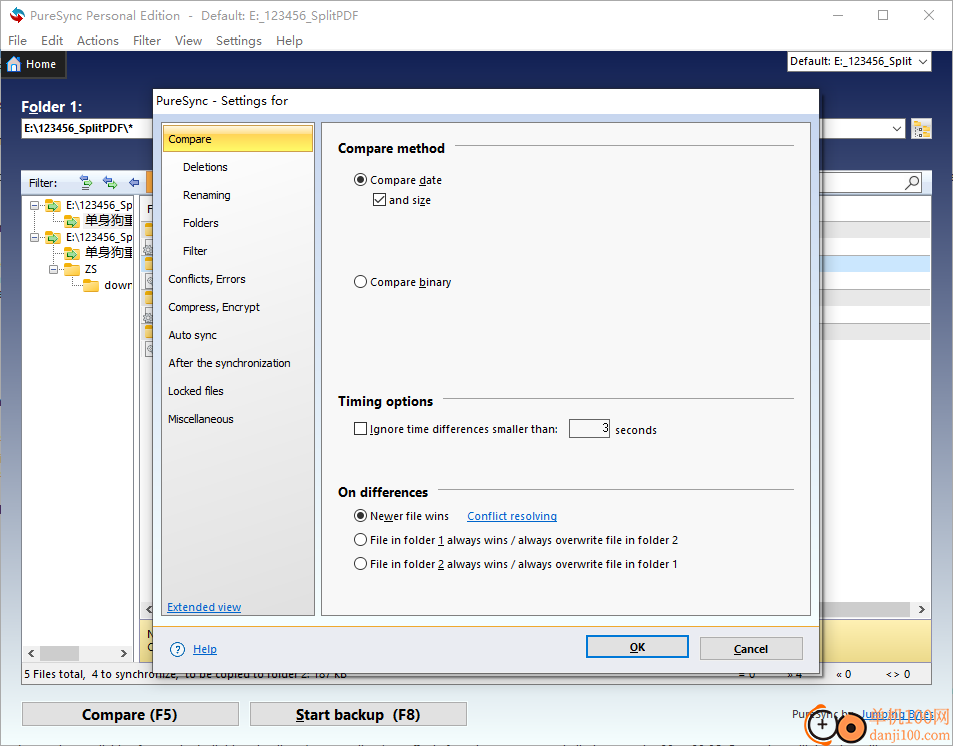The height and width of the screenshot is (746, 953).
Task: Click the Help link in dialog
Action: click(205, 649)
